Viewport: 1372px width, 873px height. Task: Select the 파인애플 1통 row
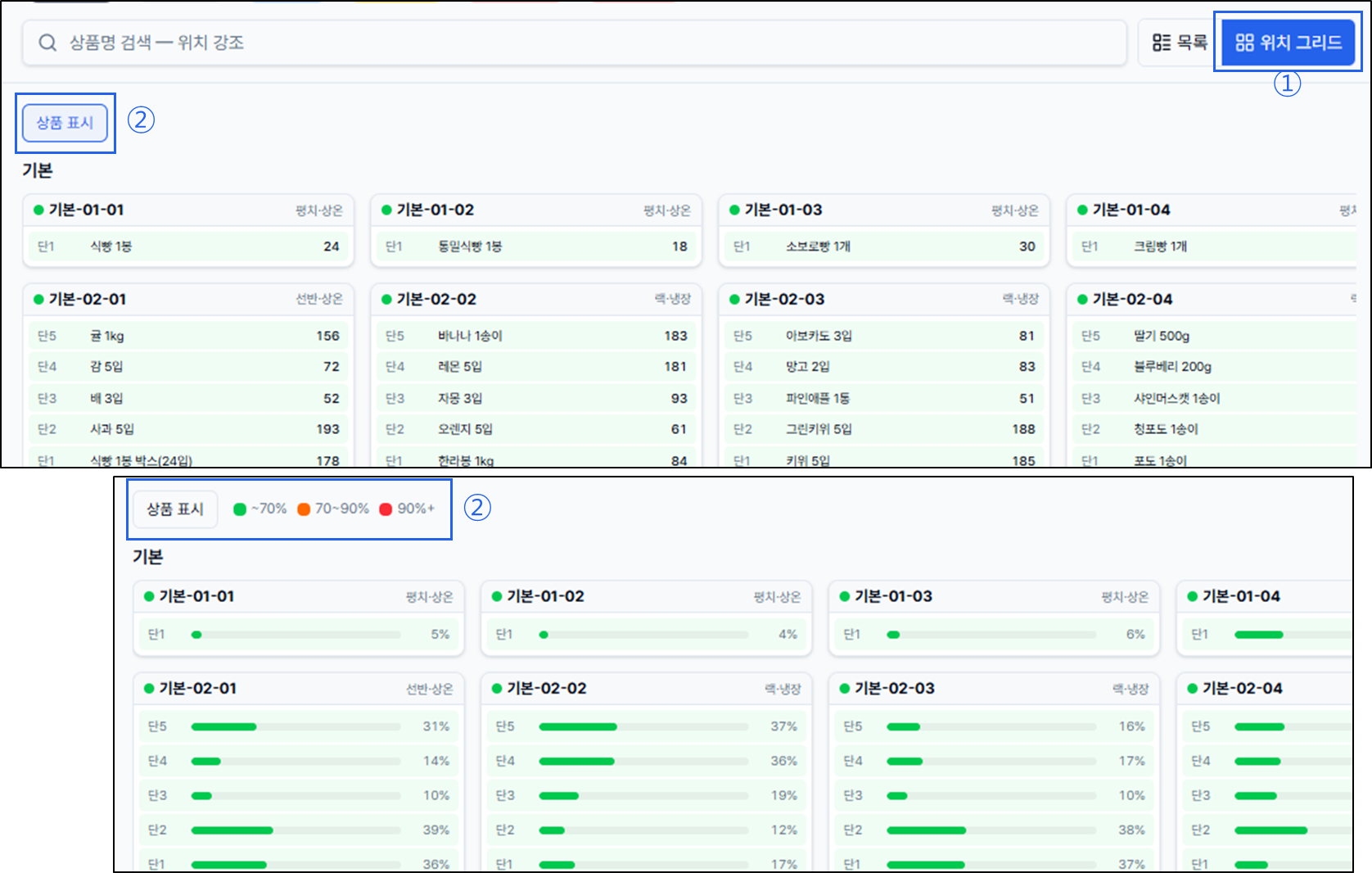(x=884, y=399)
